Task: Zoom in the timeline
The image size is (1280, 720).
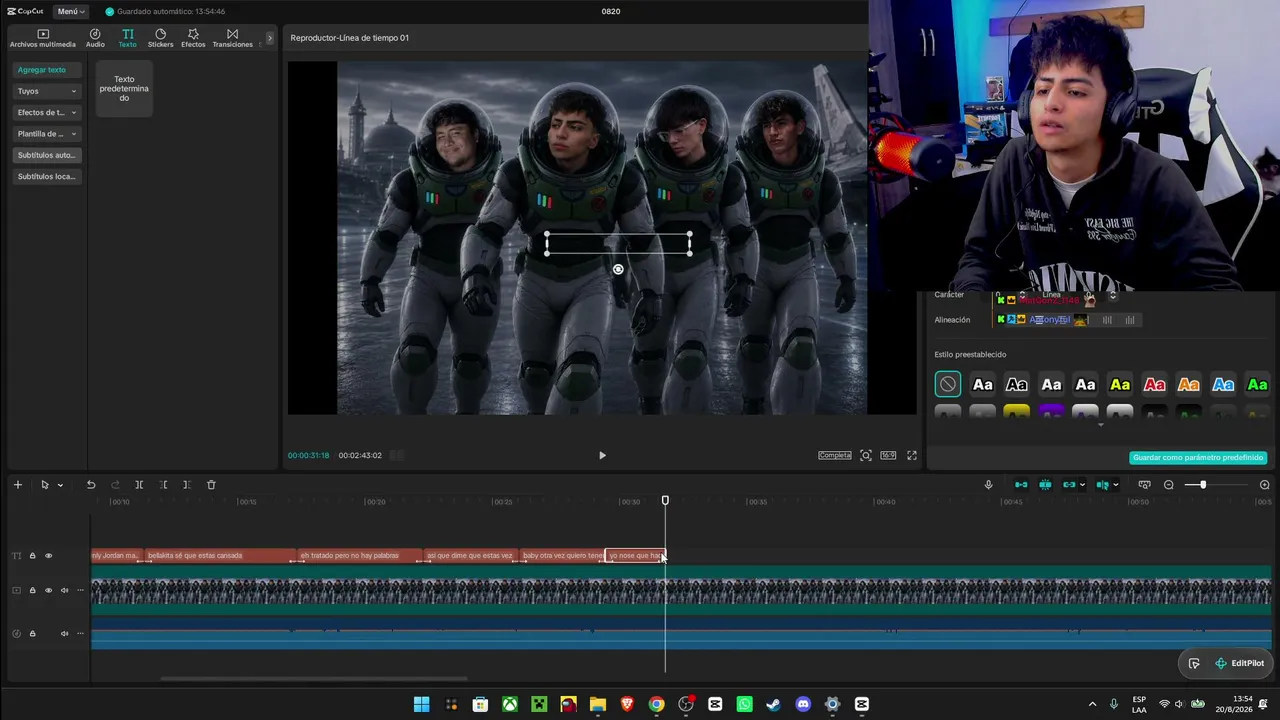Action: [1265, 485]
